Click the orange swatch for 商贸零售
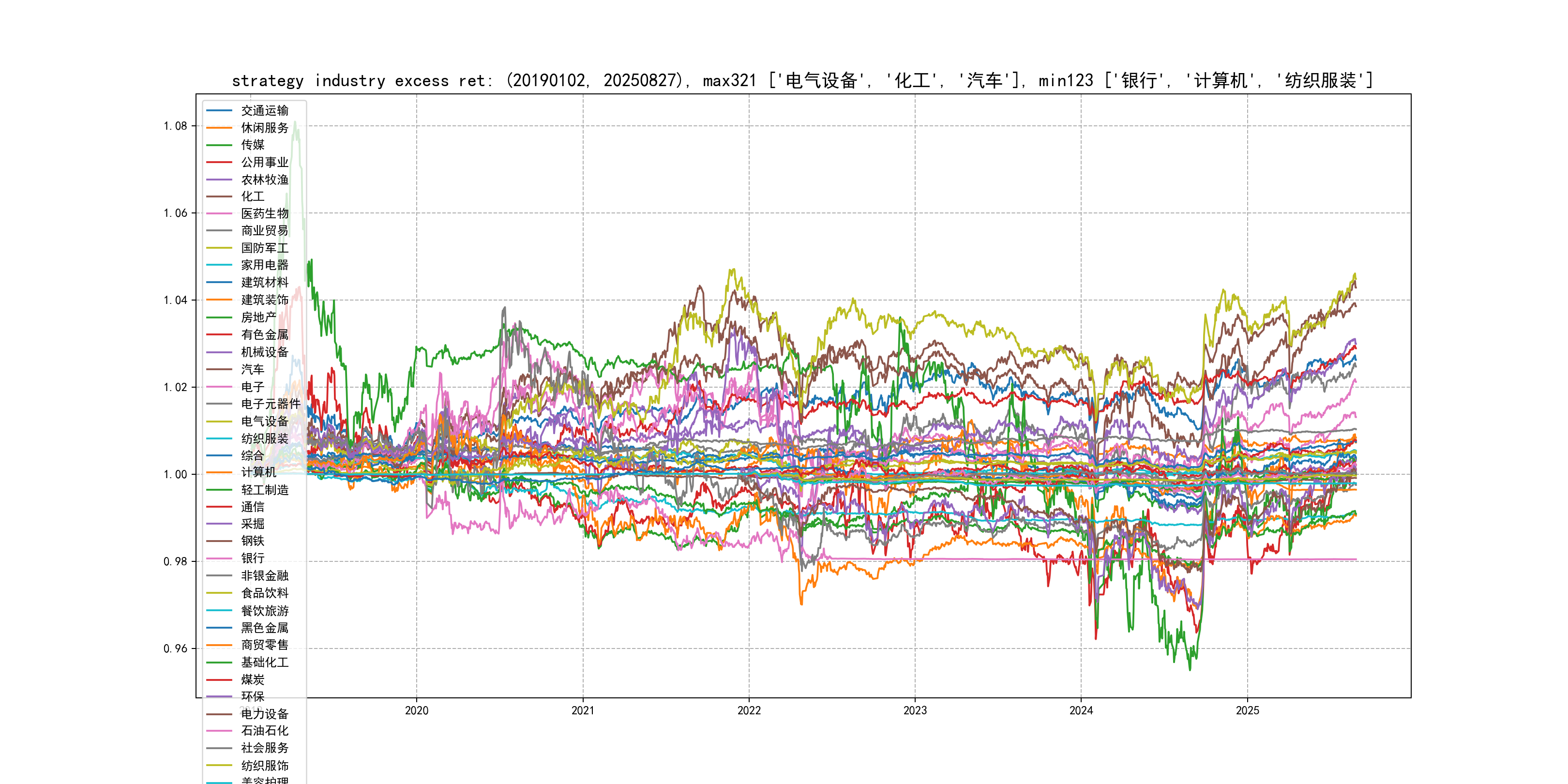The image size is (1568, 784). click(x=219, y=645)
